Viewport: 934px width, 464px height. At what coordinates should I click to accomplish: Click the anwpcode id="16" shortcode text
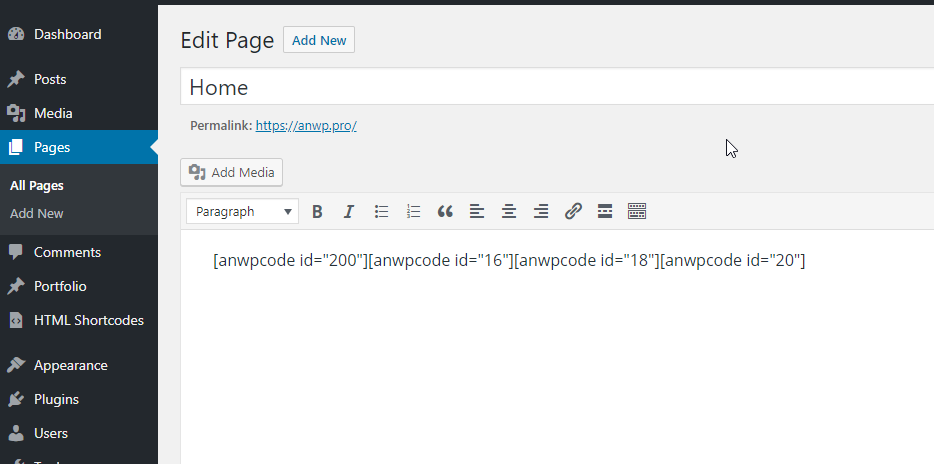point(441,260)
